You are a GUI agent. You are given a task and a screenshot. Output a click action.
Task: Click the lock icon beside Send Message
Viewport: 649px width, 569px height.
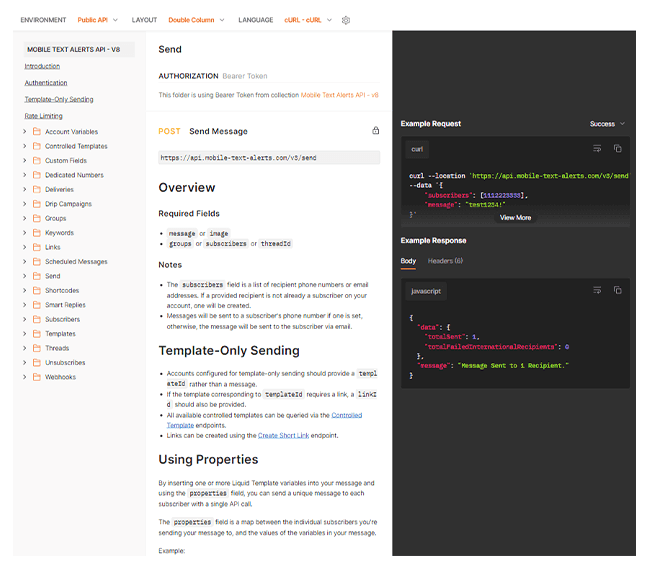click(375, 130)
